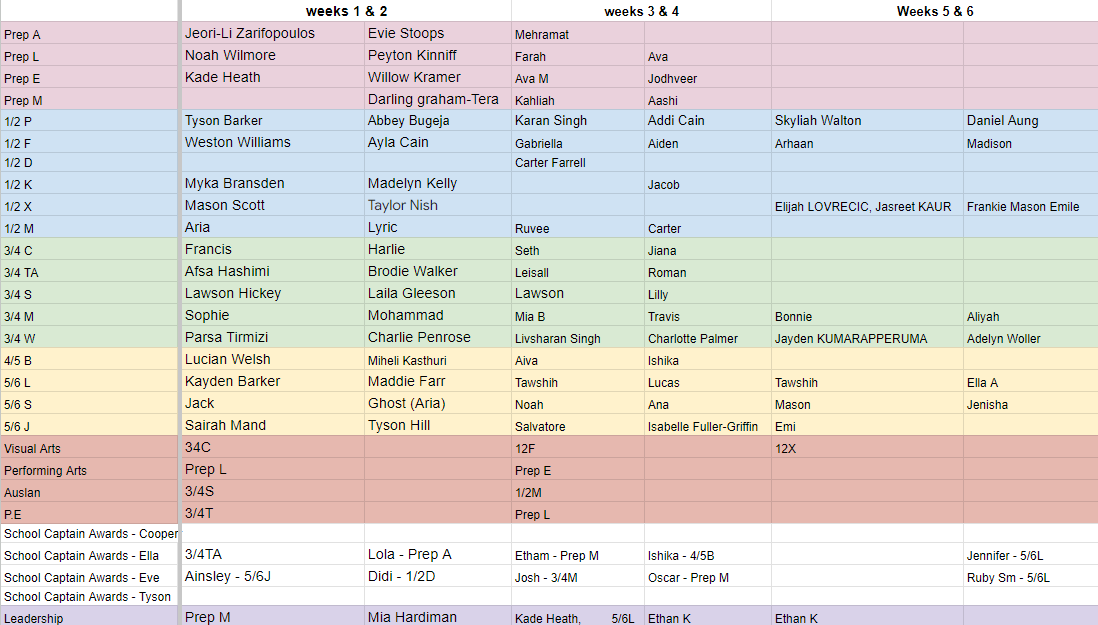Viewport: 1098px width, 625px height.
Task: Select the 'Performing Arts' row label
Action: (45, 471)
